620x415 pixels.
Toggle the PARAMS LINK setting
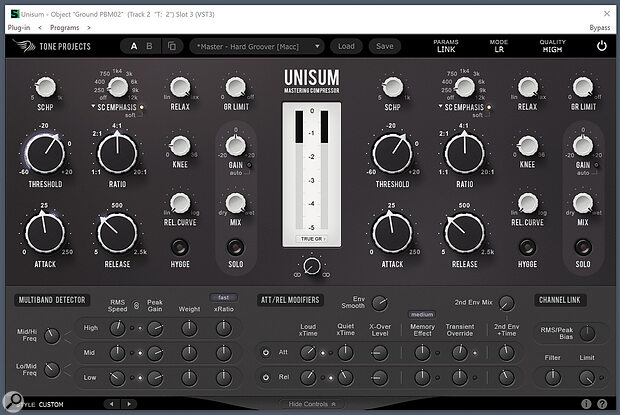coord(446,46)
